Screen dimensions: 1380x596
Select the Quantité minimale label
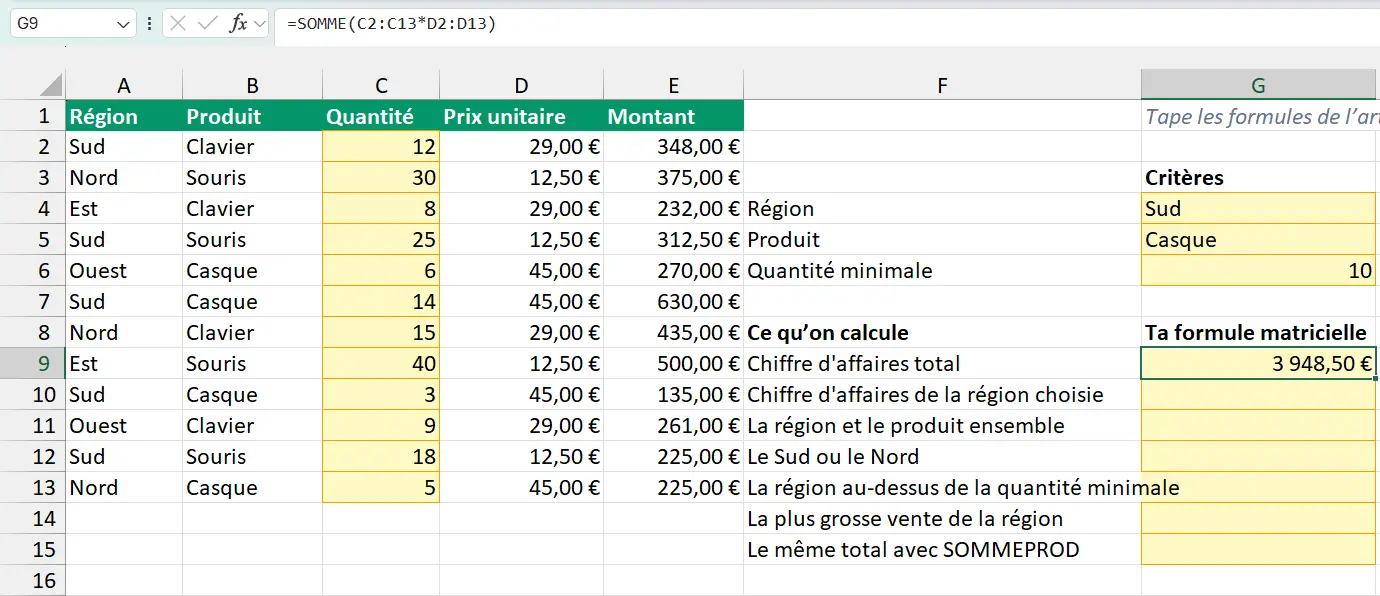click(x=942, y=271)
